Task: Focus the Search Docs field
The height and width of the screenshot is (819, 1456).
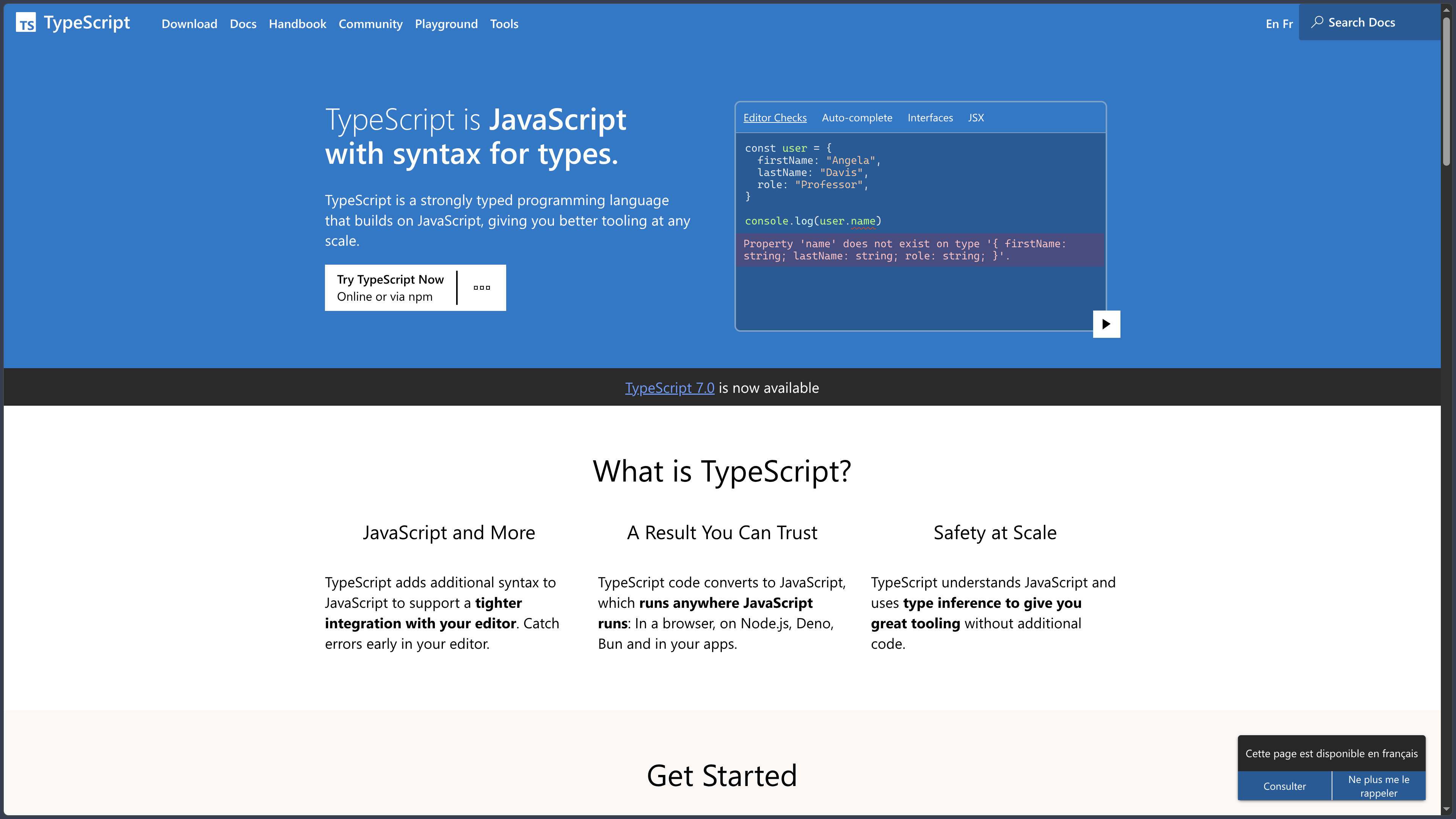Action: coord(1369,22)
